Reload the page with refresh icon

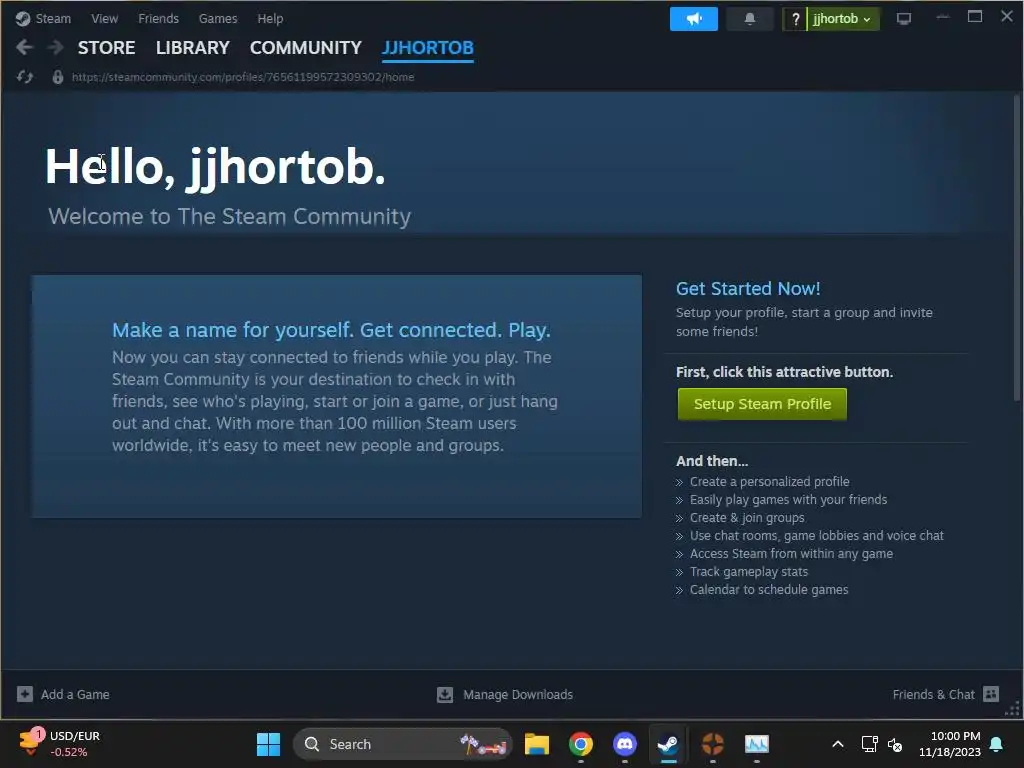[x=25, y=77]
